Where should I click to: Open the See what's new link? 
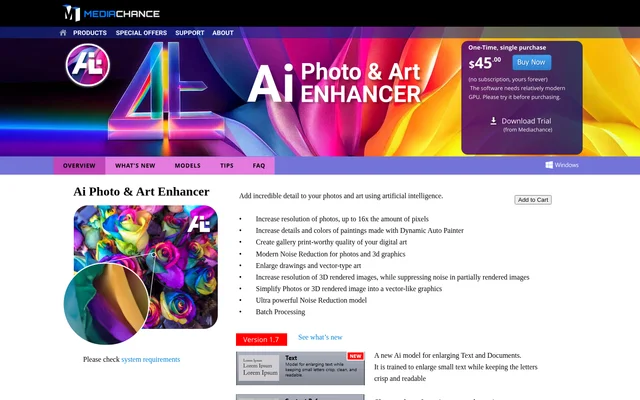click(320, 337)
